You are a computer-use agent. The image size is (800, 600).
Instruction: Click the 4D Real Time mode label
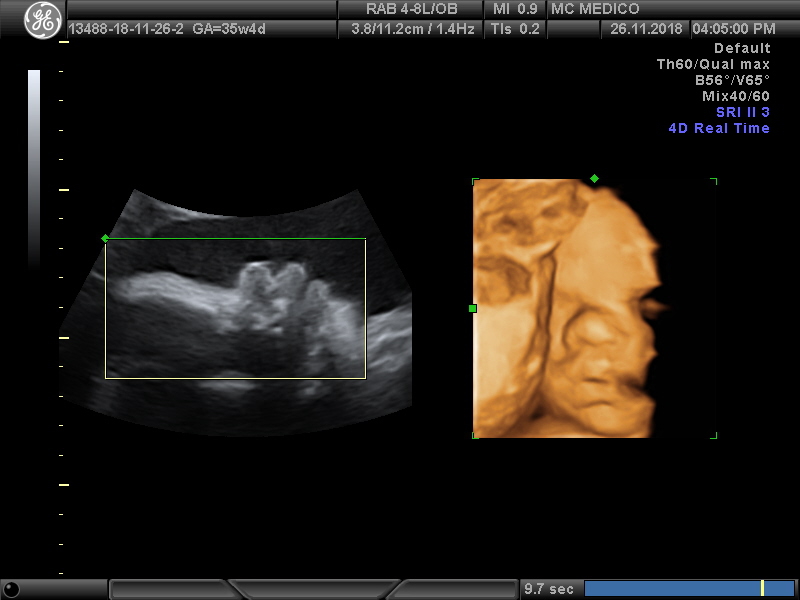(719, 128)
